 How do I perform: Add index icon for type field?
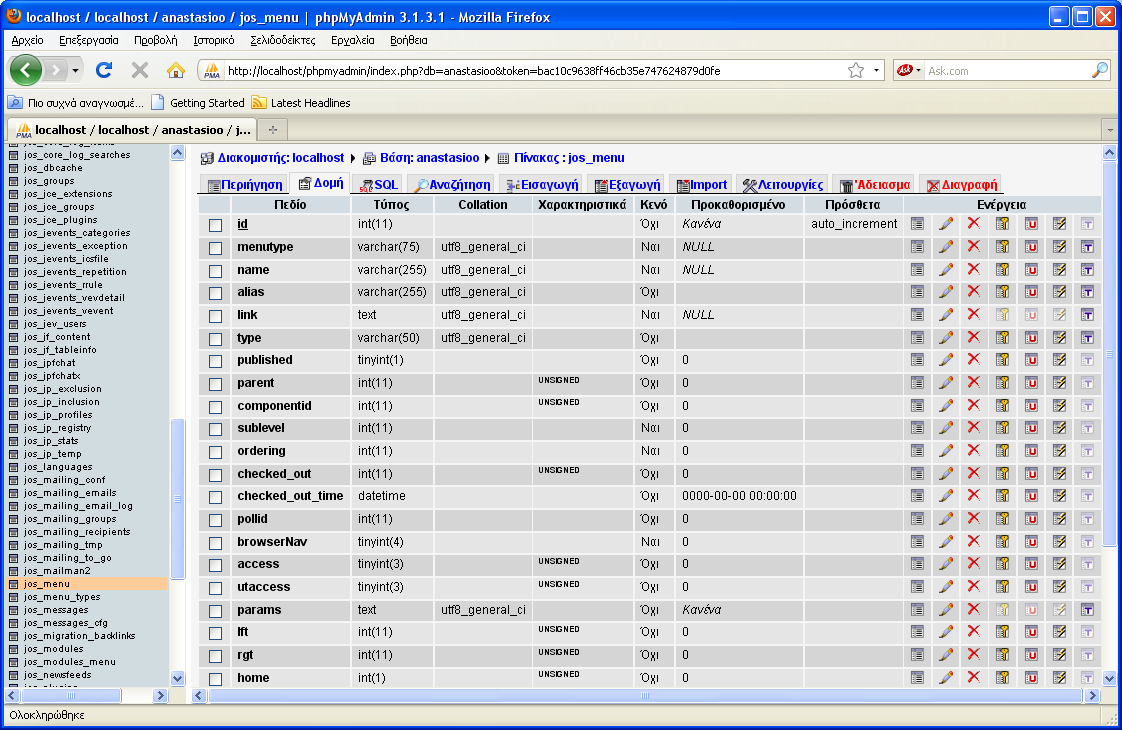(1060, 338)
